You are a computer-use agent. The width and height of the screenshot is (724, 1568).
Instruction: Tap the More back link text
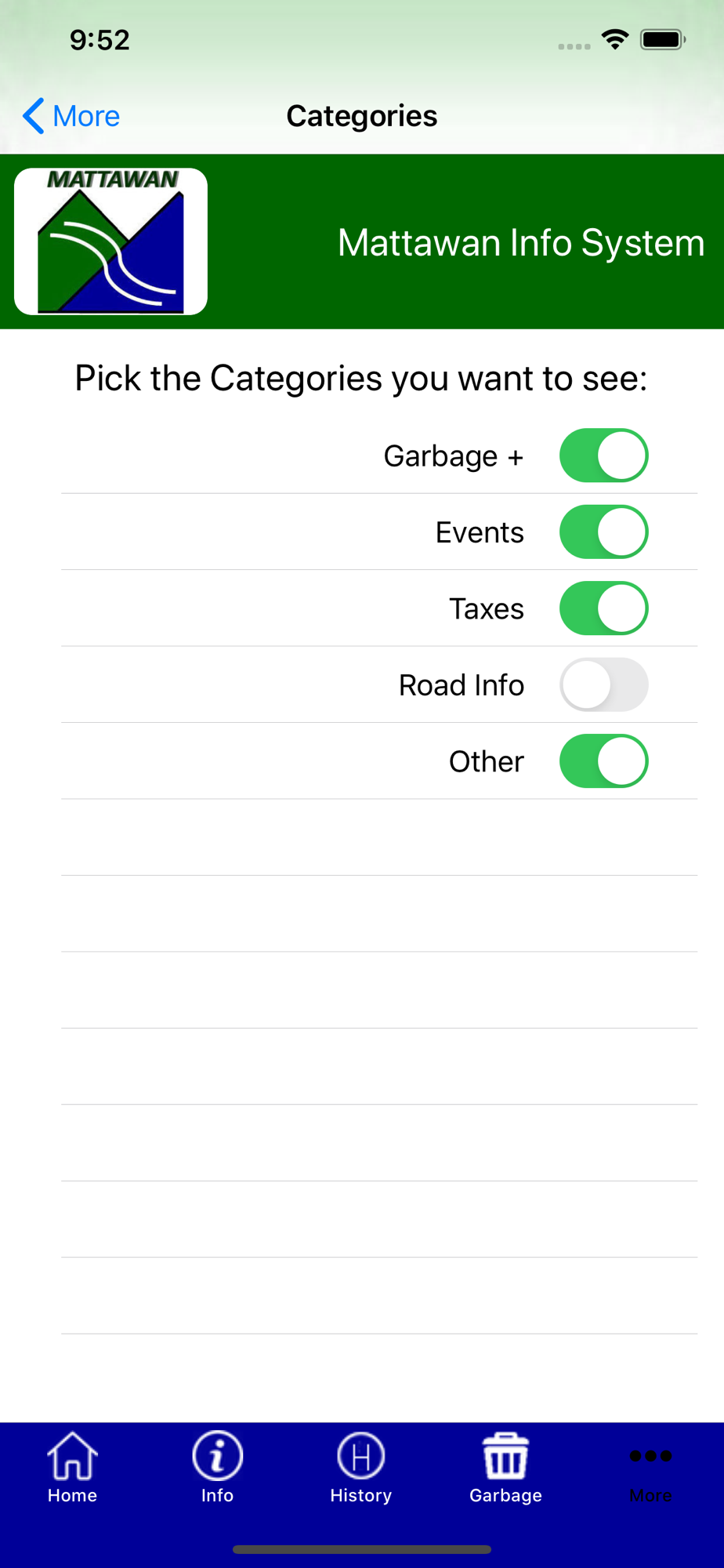[86, 116]
